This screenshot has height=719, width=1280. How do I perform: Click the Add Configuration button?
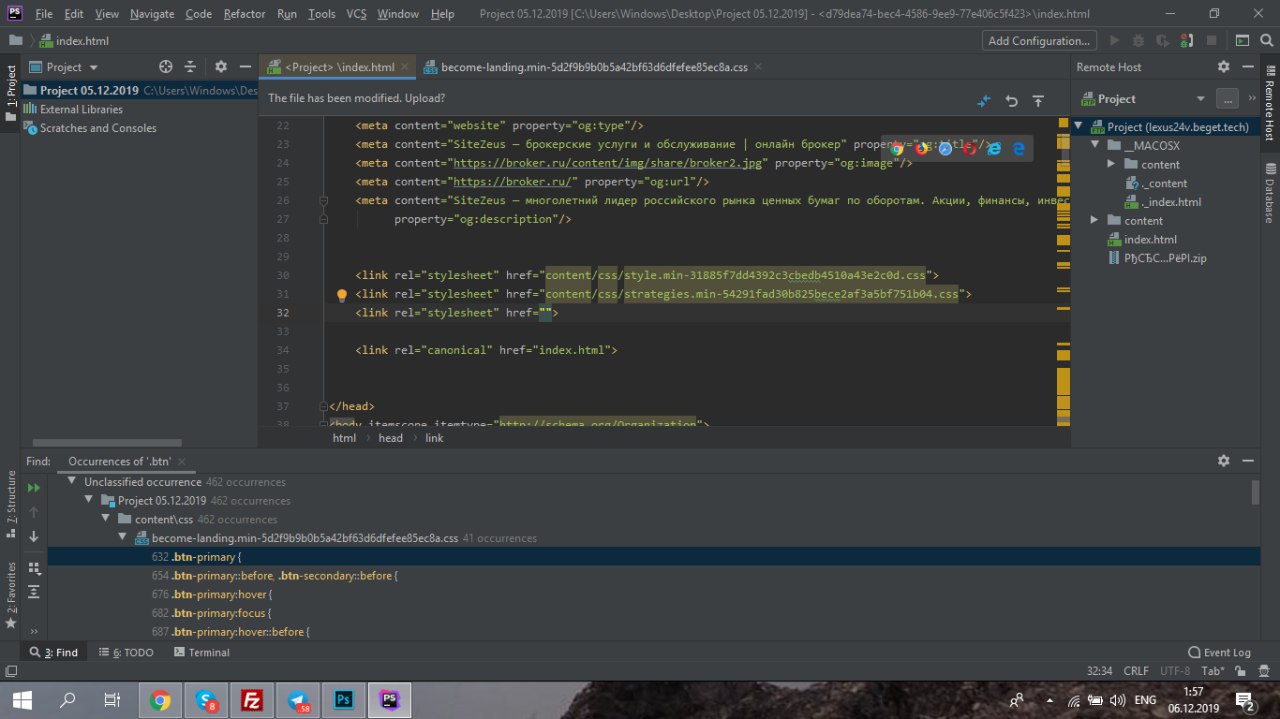coord(1038,41)
